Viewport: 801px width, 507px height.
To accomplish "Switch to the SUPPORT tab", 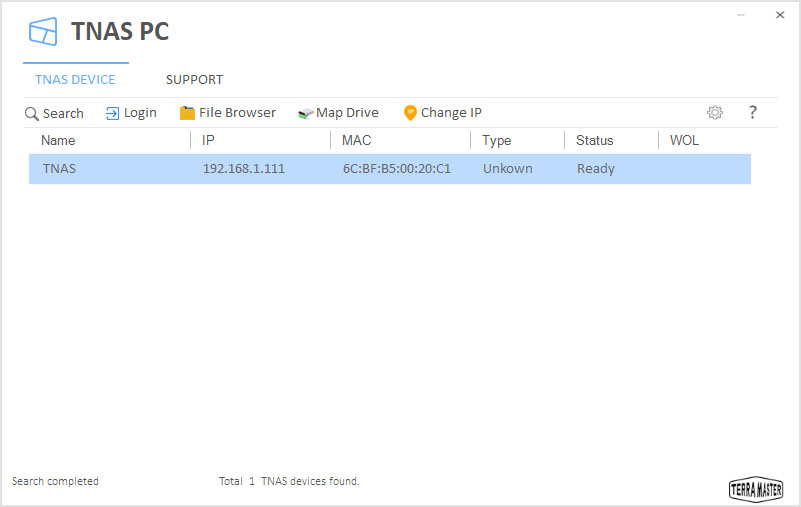I will 194,80.
